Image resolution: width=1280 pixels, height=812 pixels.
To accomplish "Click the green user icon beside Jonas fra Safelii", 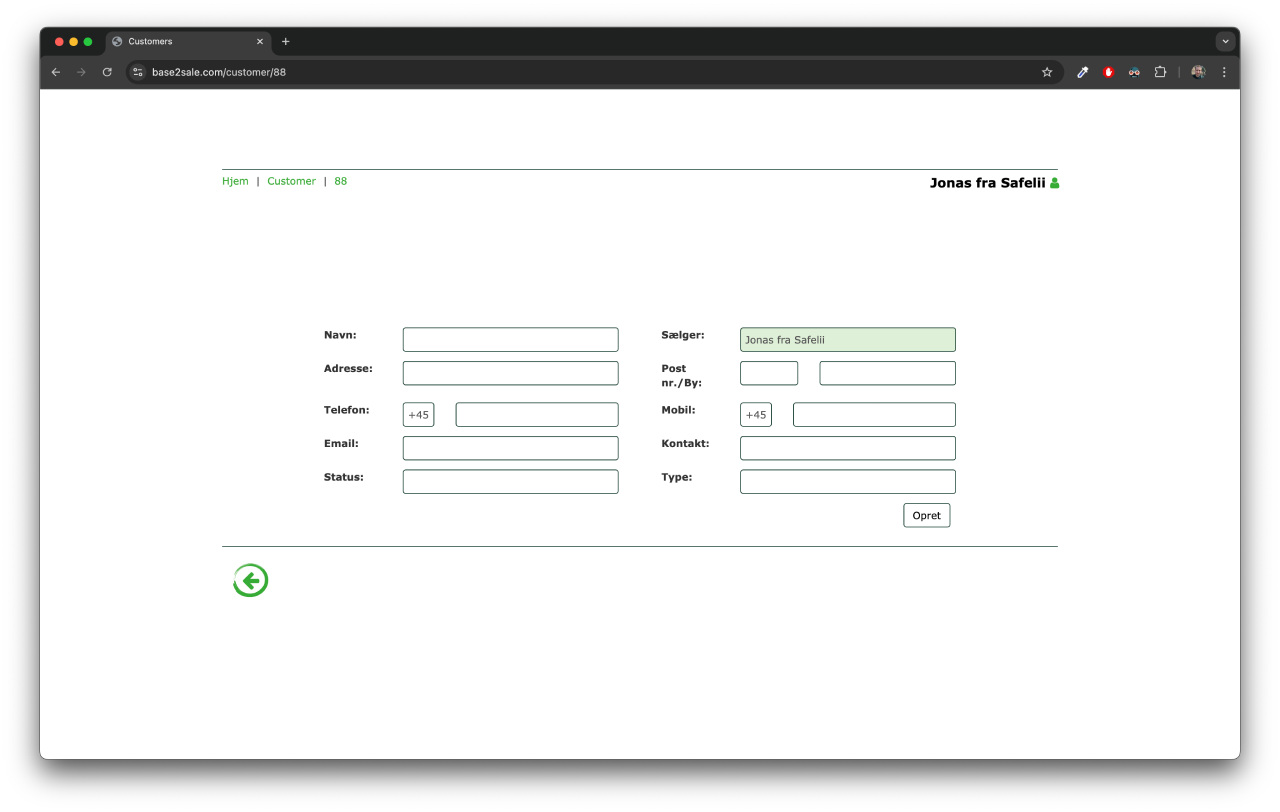I will coord(1054,183).
